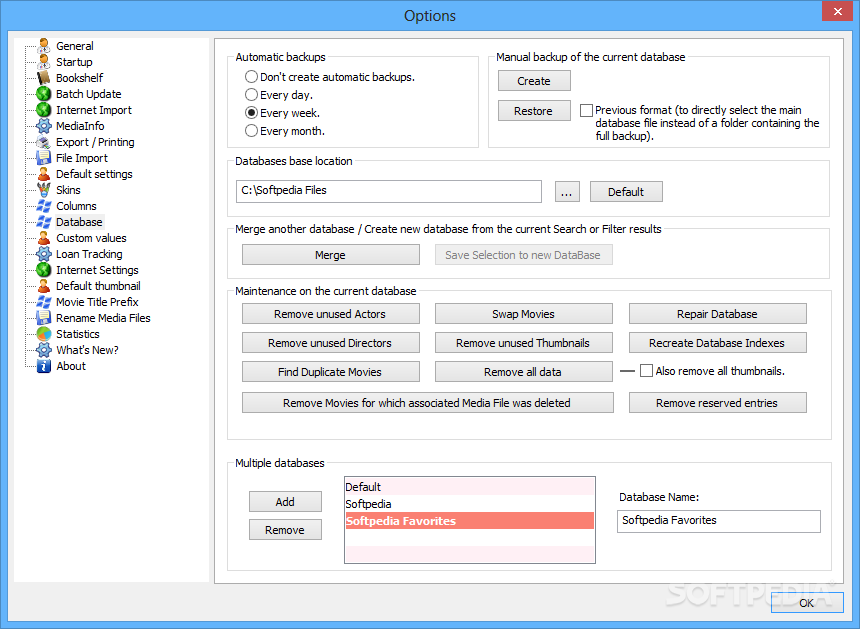The height and width of the screenshot is (629, 860).
Task: Click the Remove all data button
Action: 524,372
